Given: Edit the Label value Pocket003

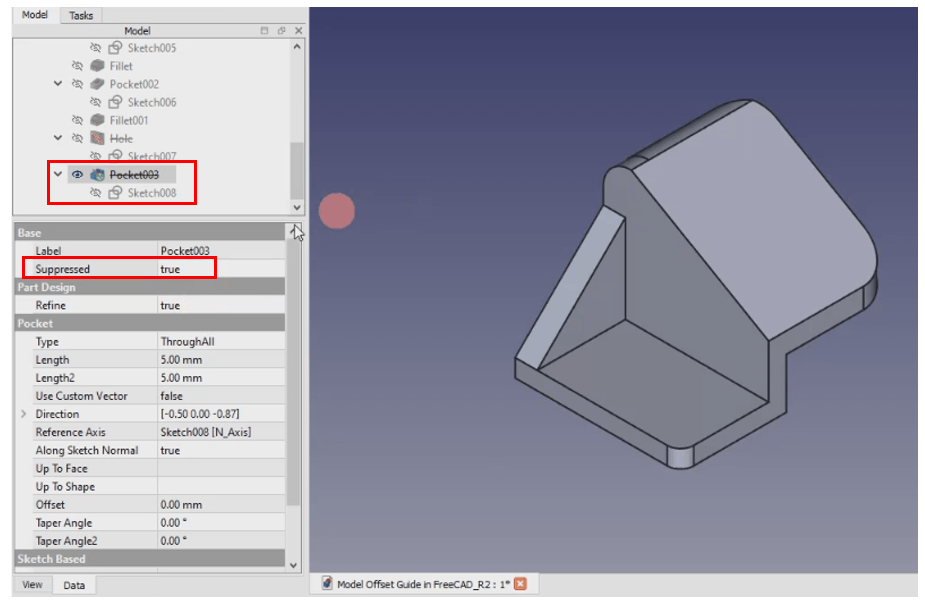Looking at the screenshot, I should click(221, 251).
